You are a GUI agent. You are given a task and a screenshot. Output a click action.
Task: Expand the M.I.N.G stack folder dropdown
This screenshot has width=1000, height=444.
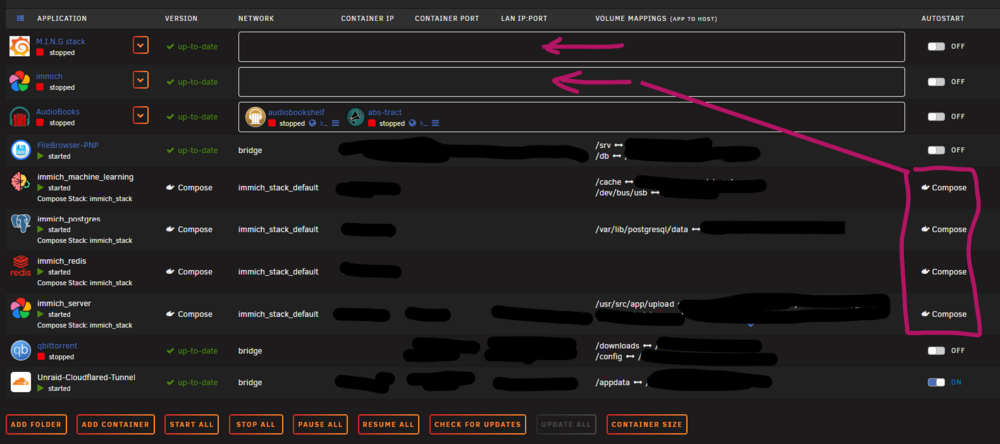tap(140, 45)
